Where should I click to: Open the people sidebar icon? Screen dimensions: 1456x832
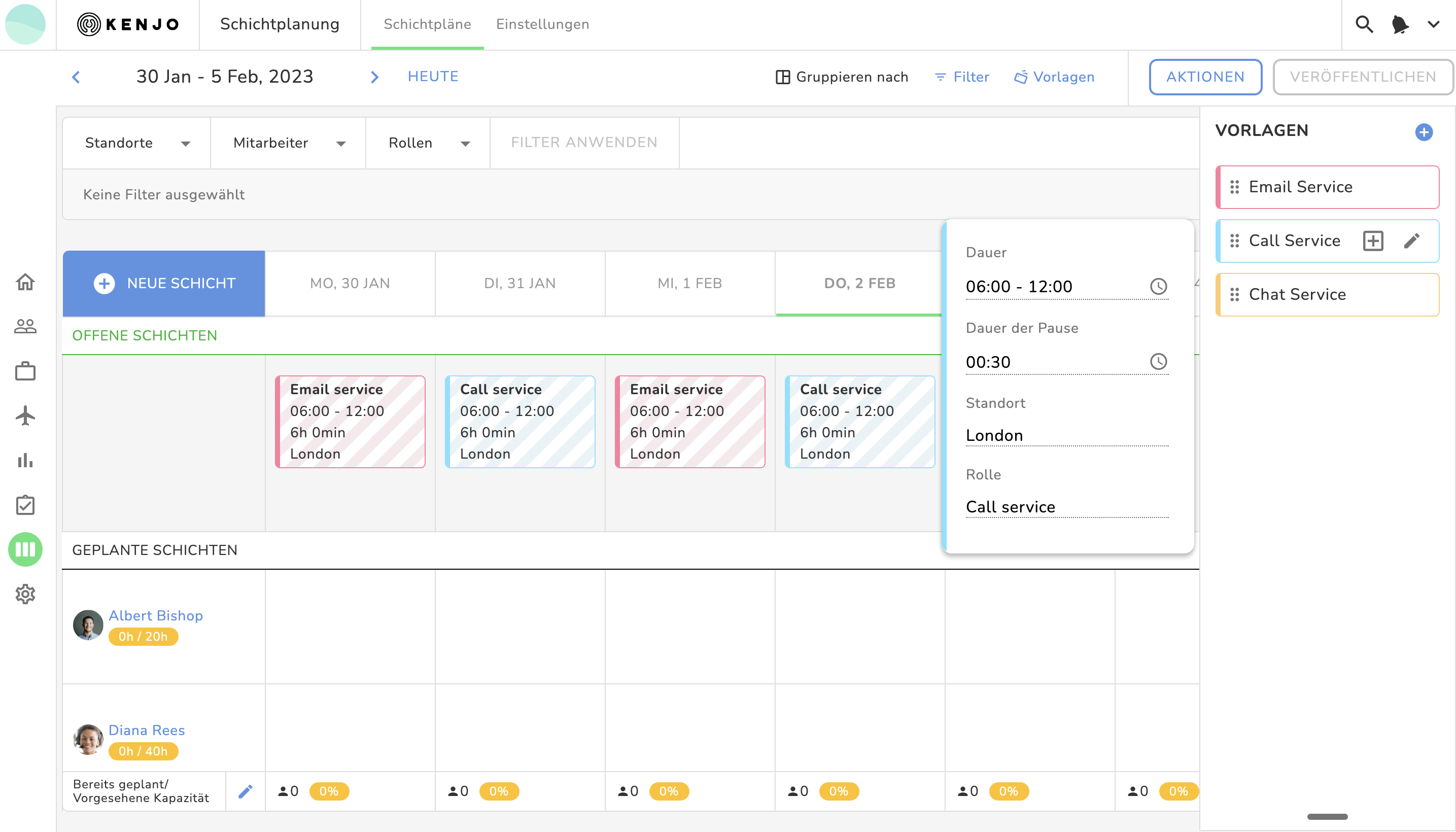(25, 326)
